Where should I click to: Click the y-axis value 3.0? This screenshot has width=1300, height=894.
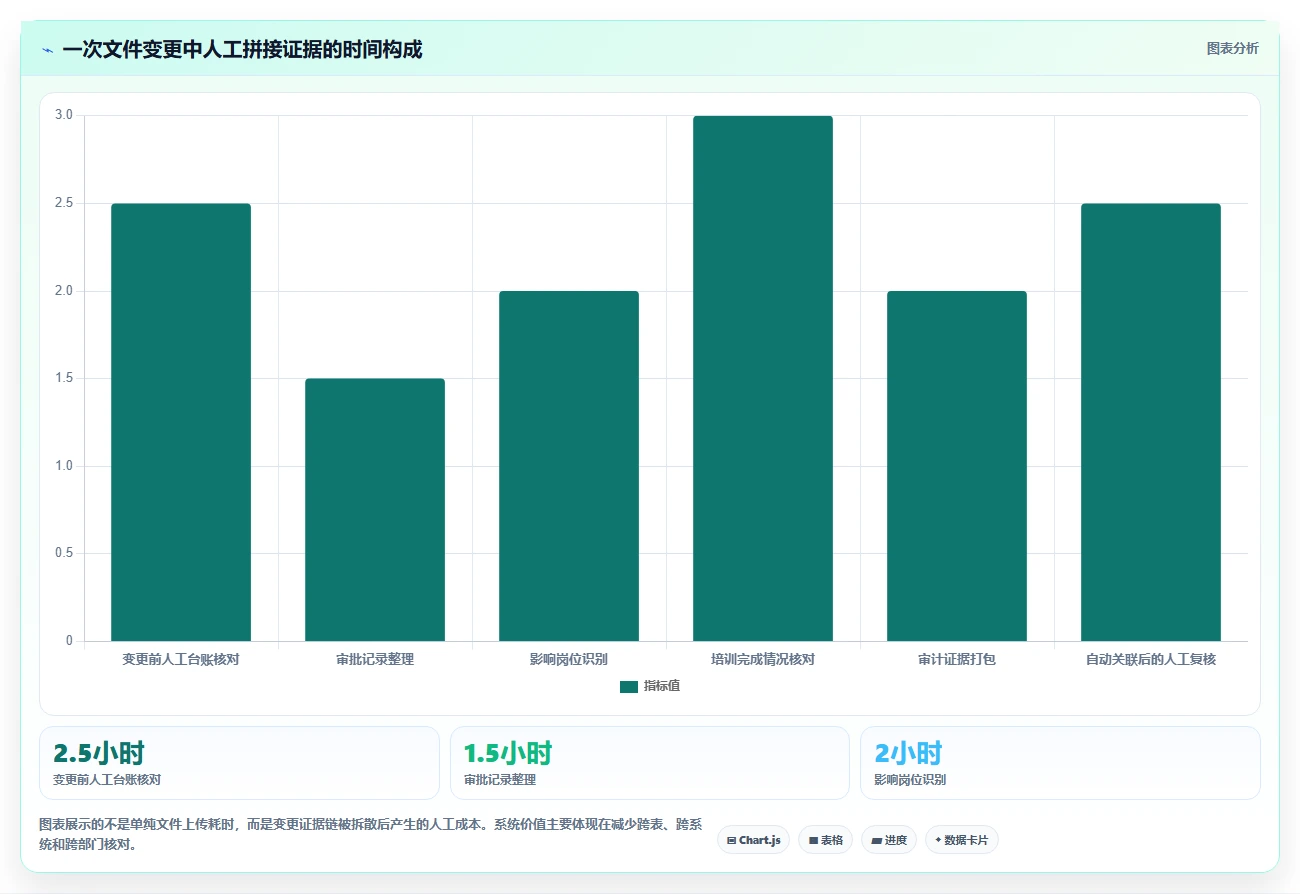(64, 115)
